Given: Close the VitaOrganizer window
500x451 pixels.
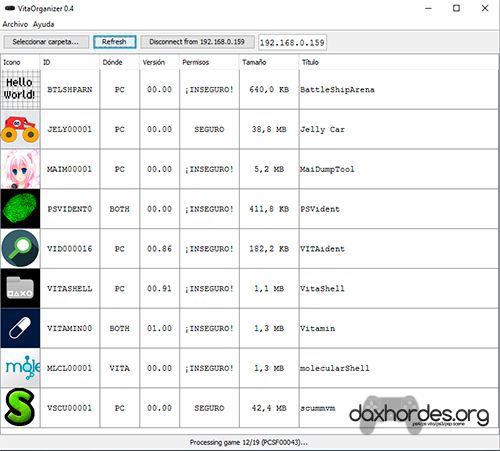Looking at the screenshot, I should (x=485, y=8).
